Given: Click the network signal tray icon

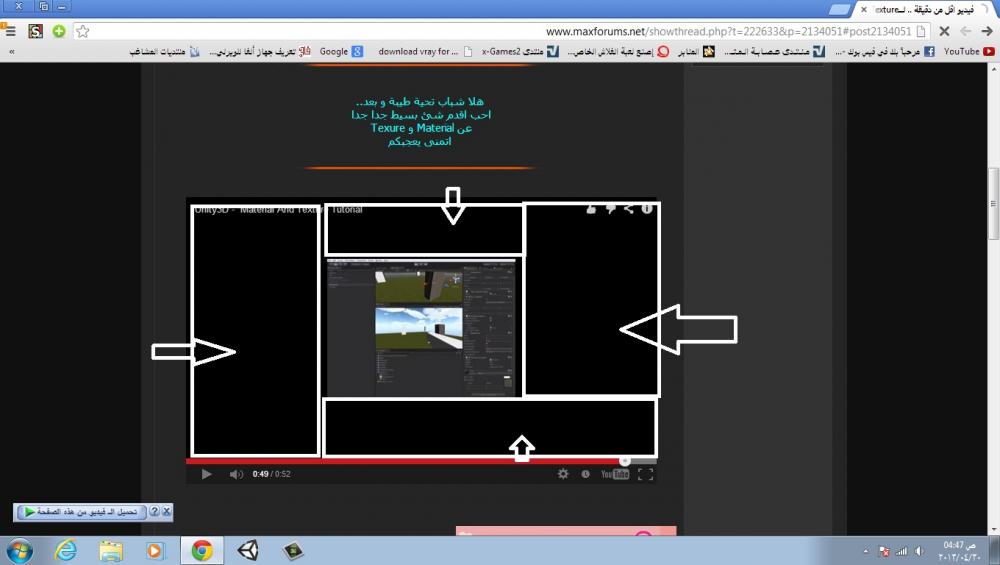Looking at the screenshot, I should click(901, 551).
